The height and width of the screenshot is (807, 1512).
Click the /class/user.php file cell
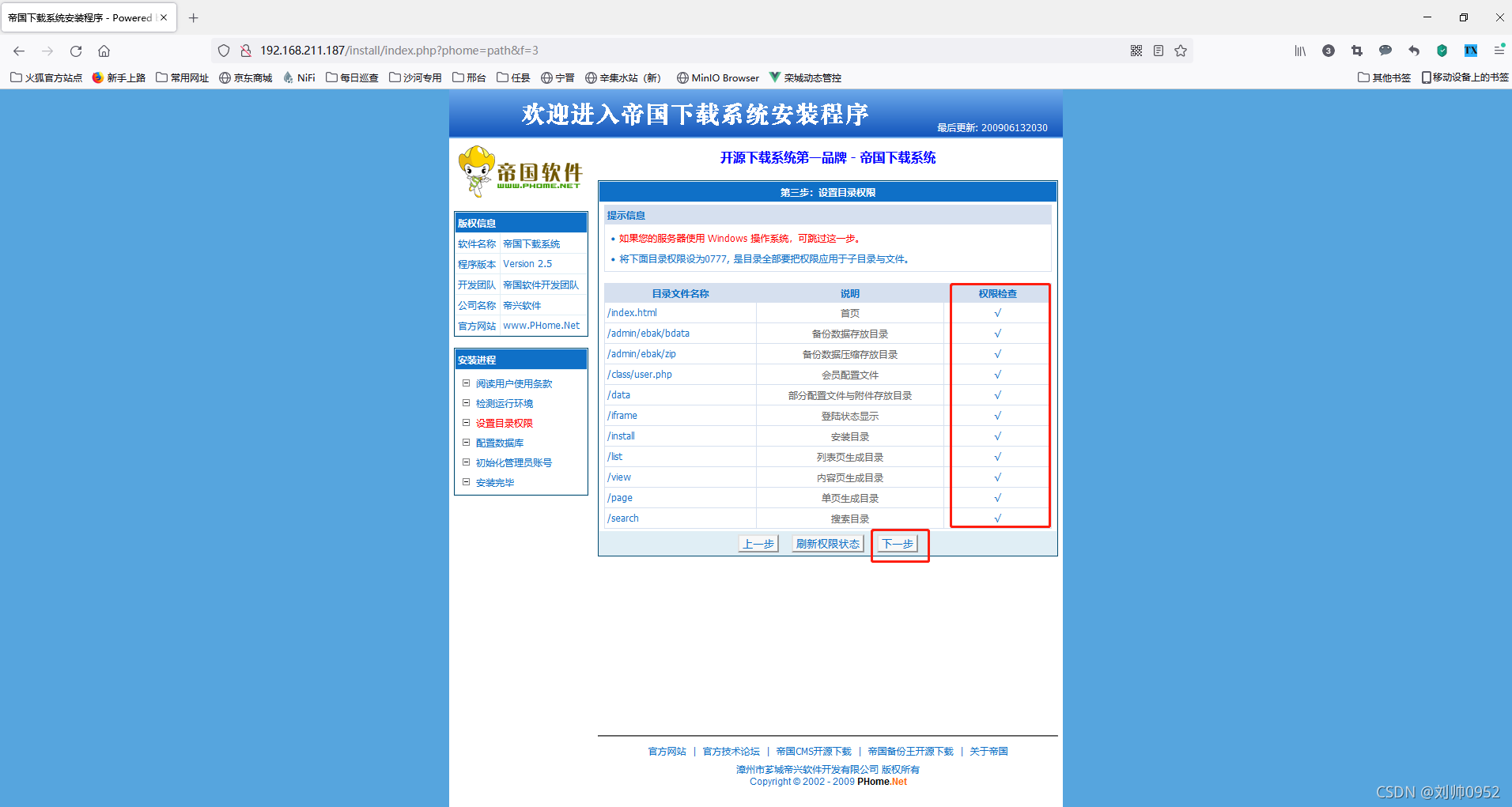680,375
